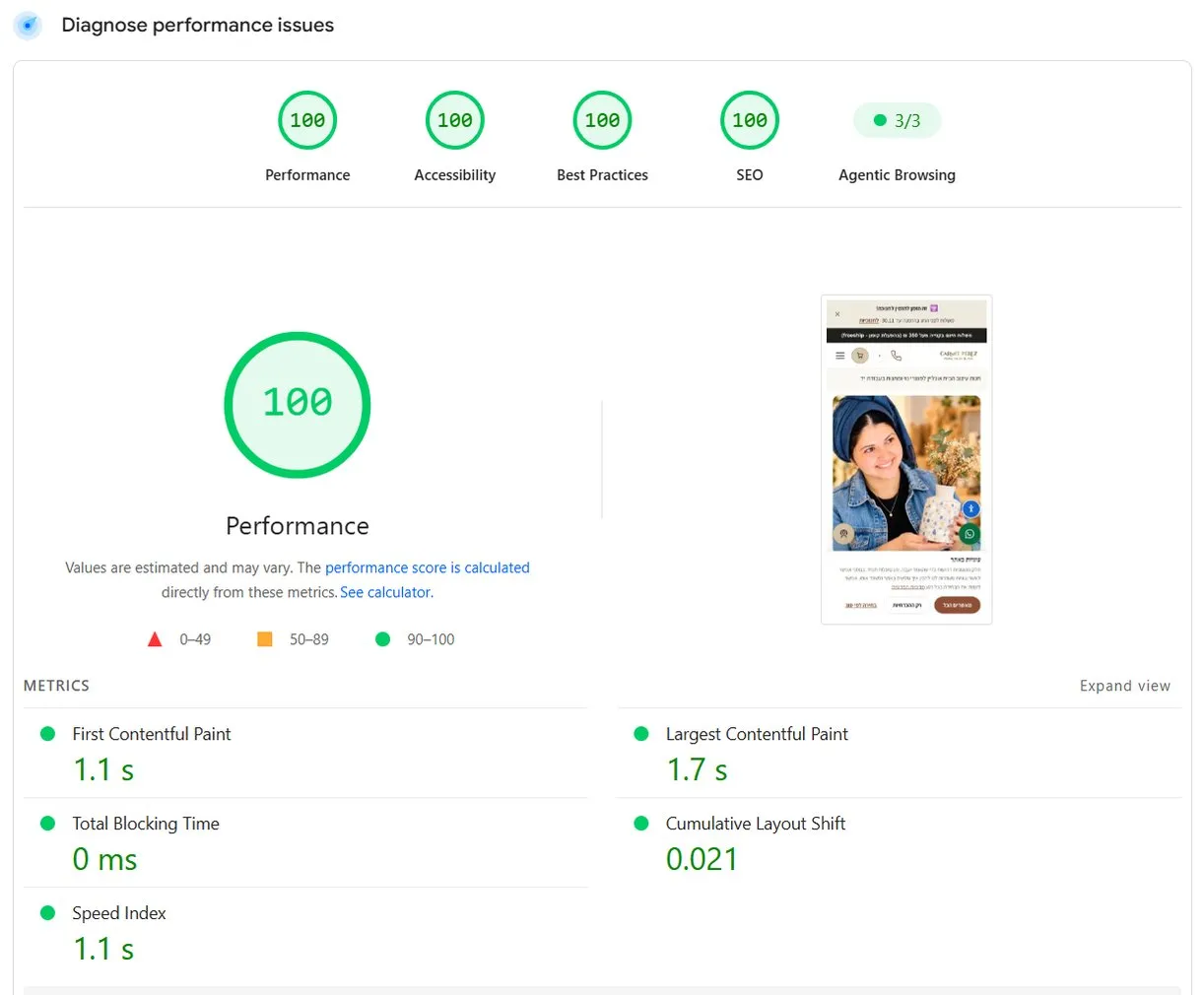Expand the metrics view
This screenshot has width=1204, height=995.
point(1125,686)
